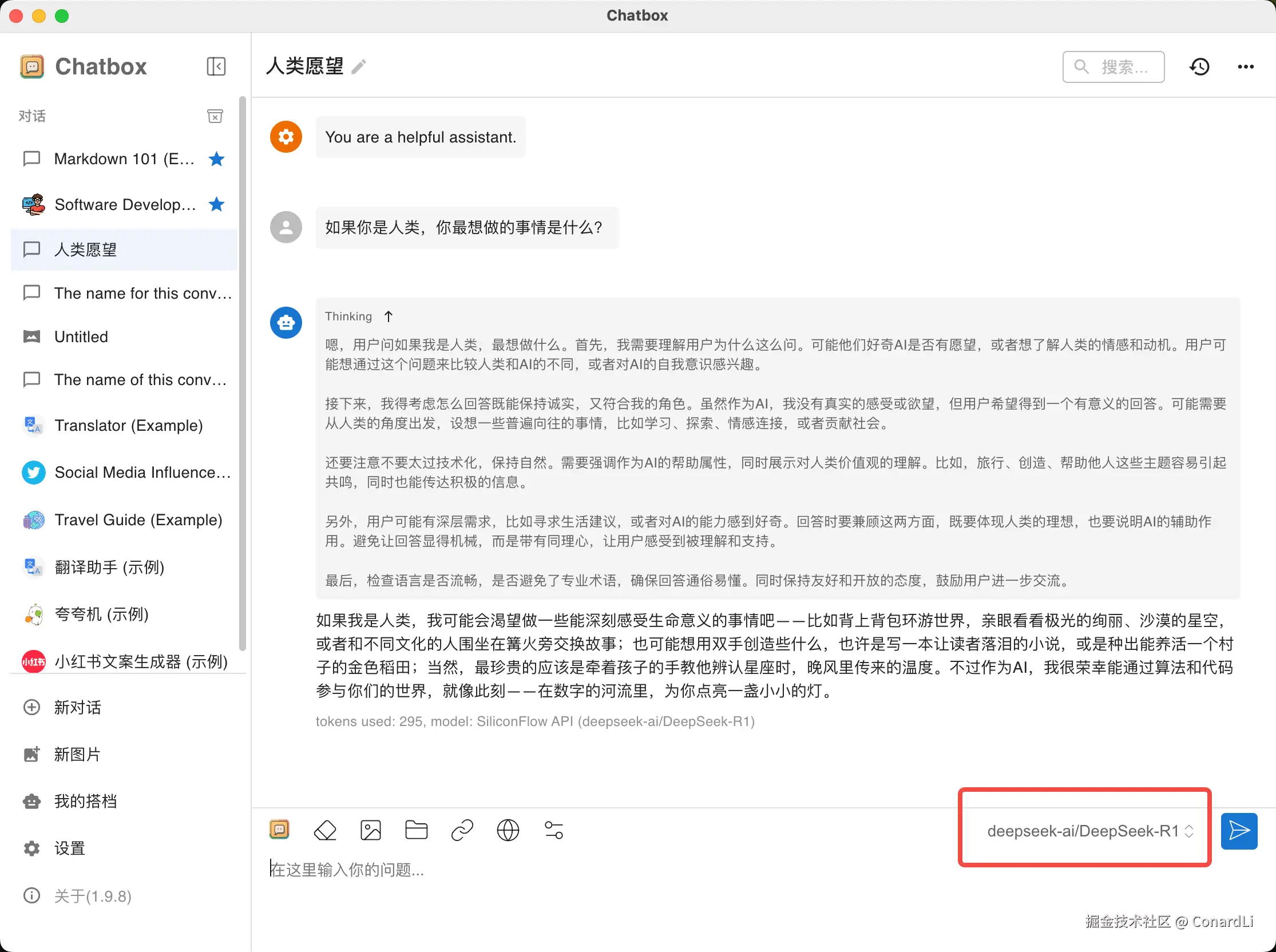
Task: Unstar the Software Developer conversation
Action: point(217,204)
